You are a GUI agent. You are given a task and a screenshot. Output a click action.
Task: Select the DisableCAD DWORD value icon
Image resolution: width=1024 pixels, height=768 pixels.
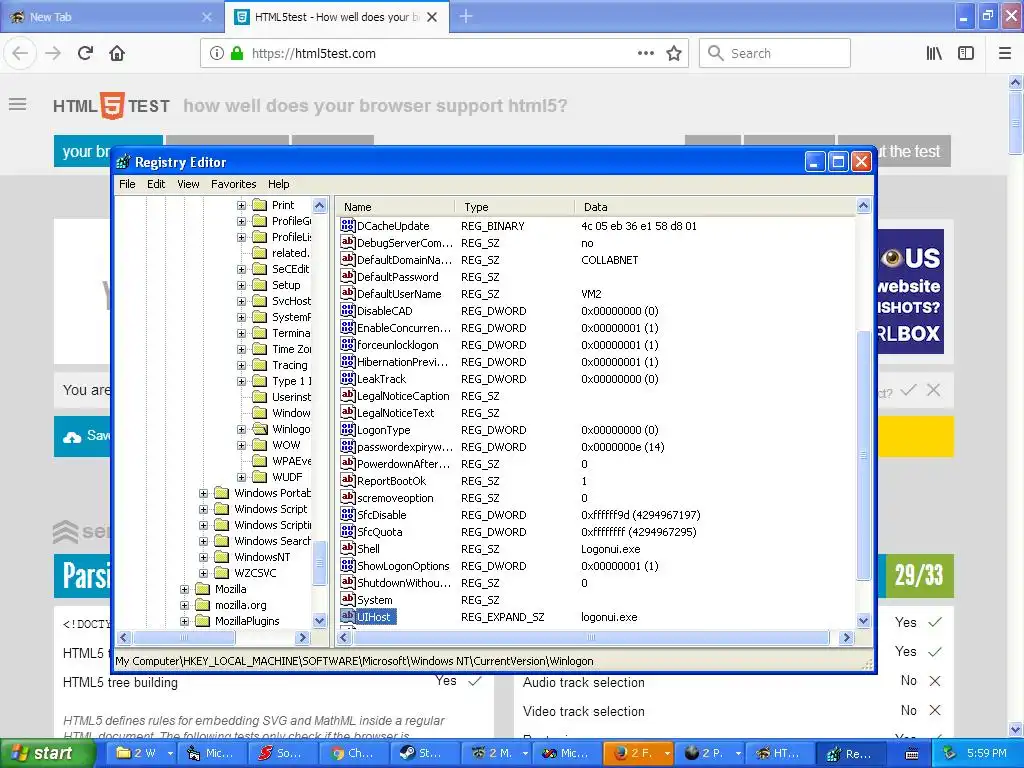tap(347, 310)
